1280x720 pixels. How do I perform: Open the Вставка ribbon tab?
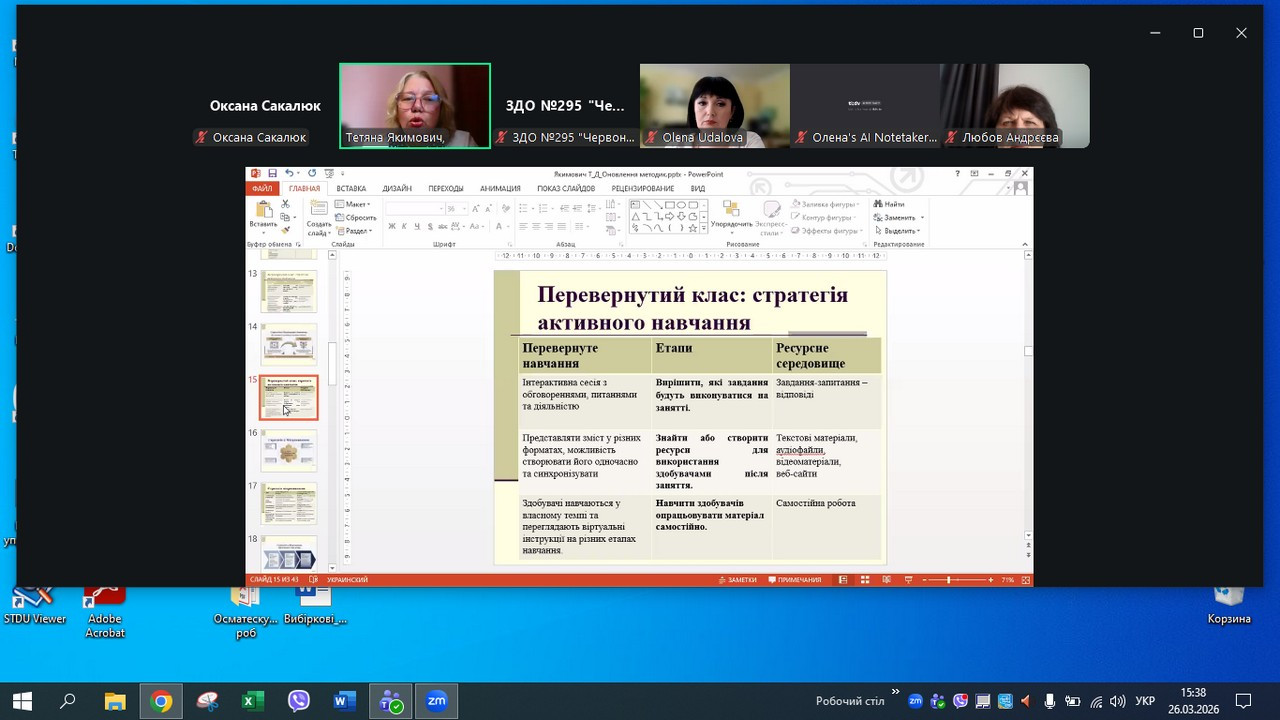point(351,188)
